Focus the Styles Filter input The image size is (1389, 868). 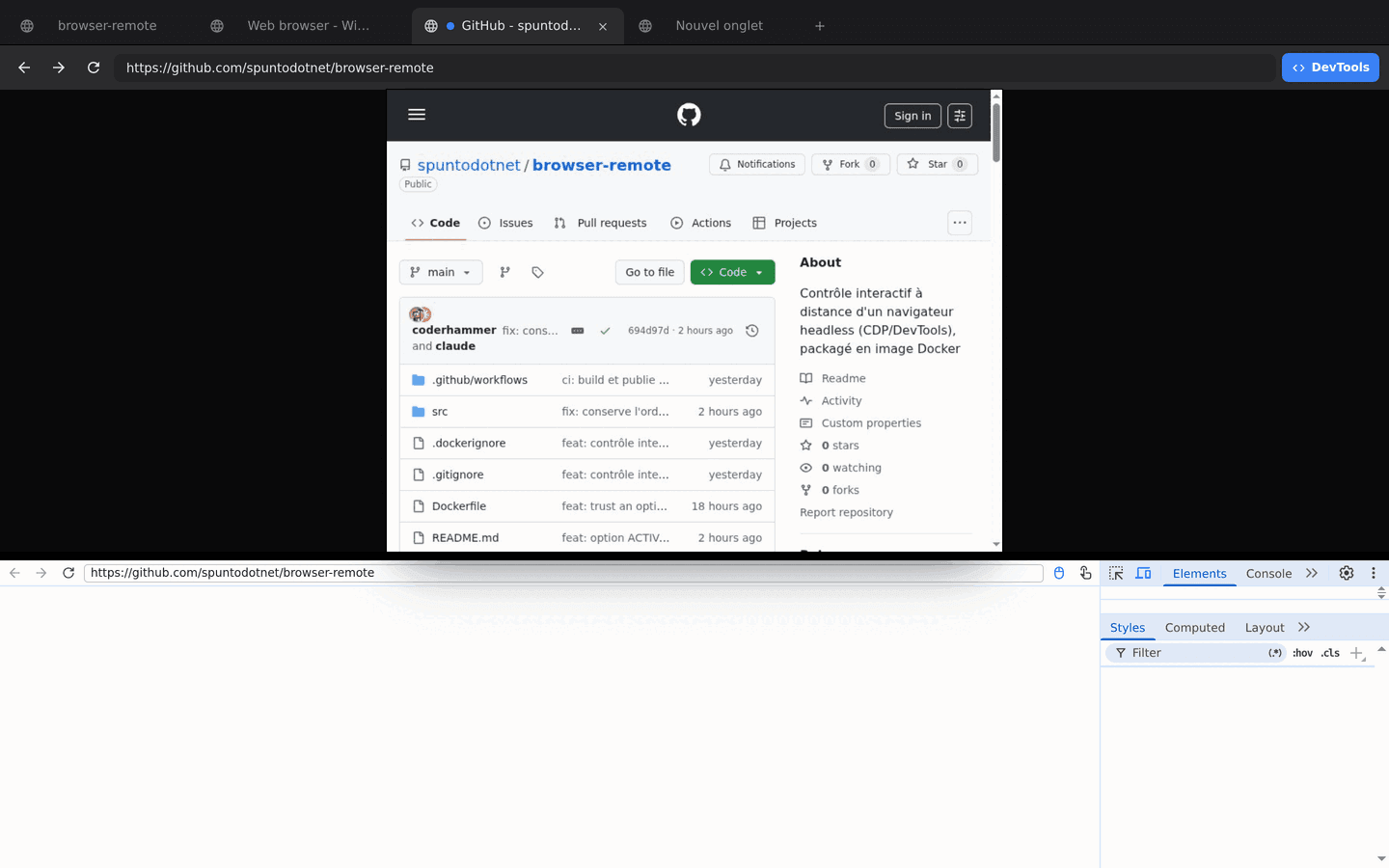point(1196,653)
